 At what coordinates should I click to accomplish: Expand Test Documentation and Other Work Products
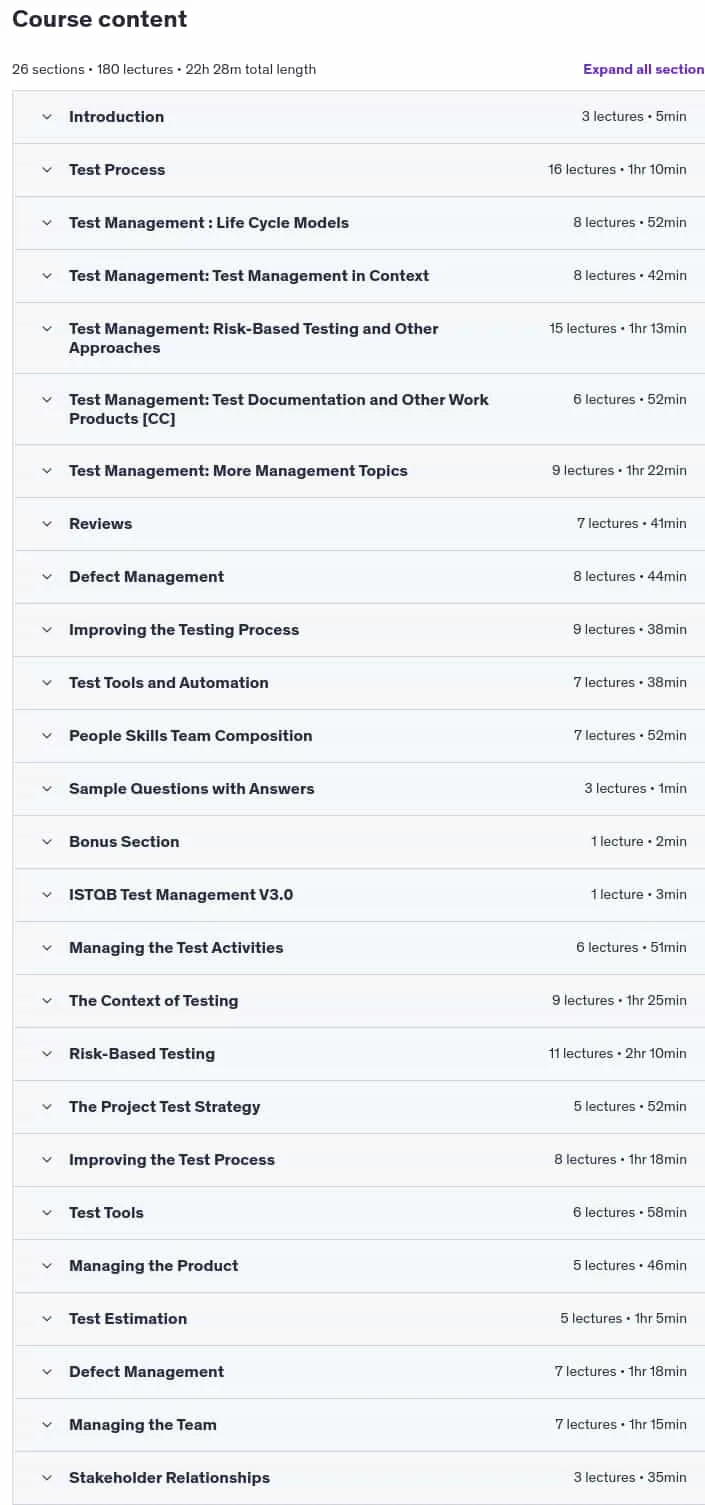[x=359, y=409]
